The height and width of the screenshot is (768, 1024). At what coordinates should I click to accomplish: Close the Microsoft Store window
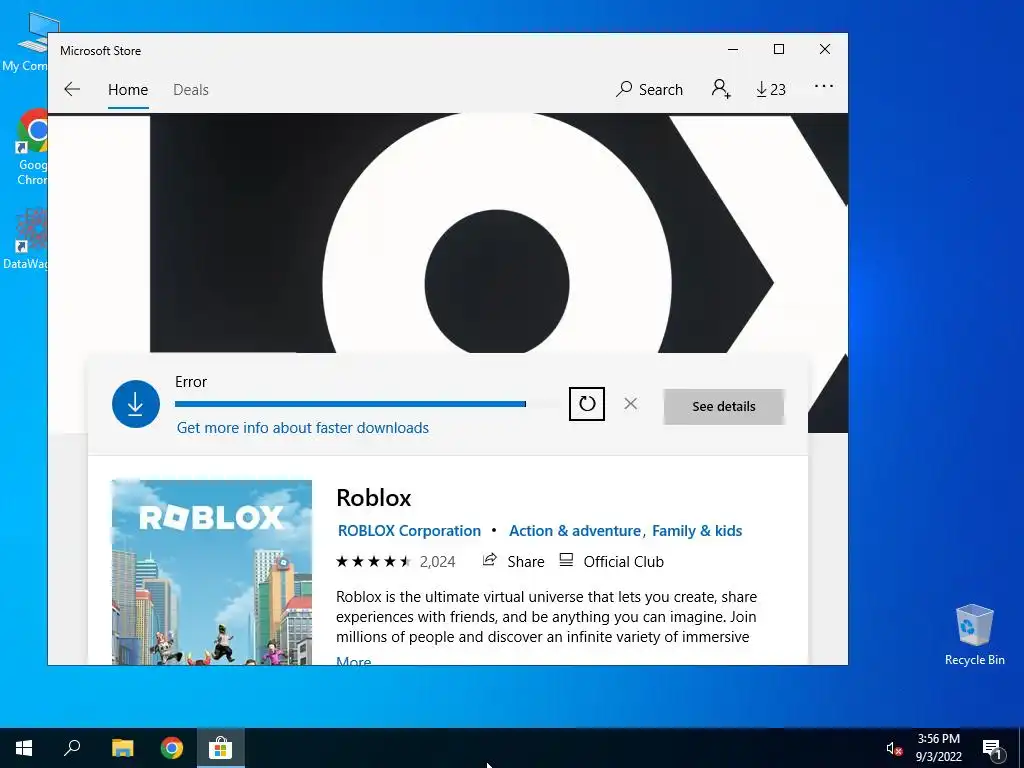(x=825, y=50)
